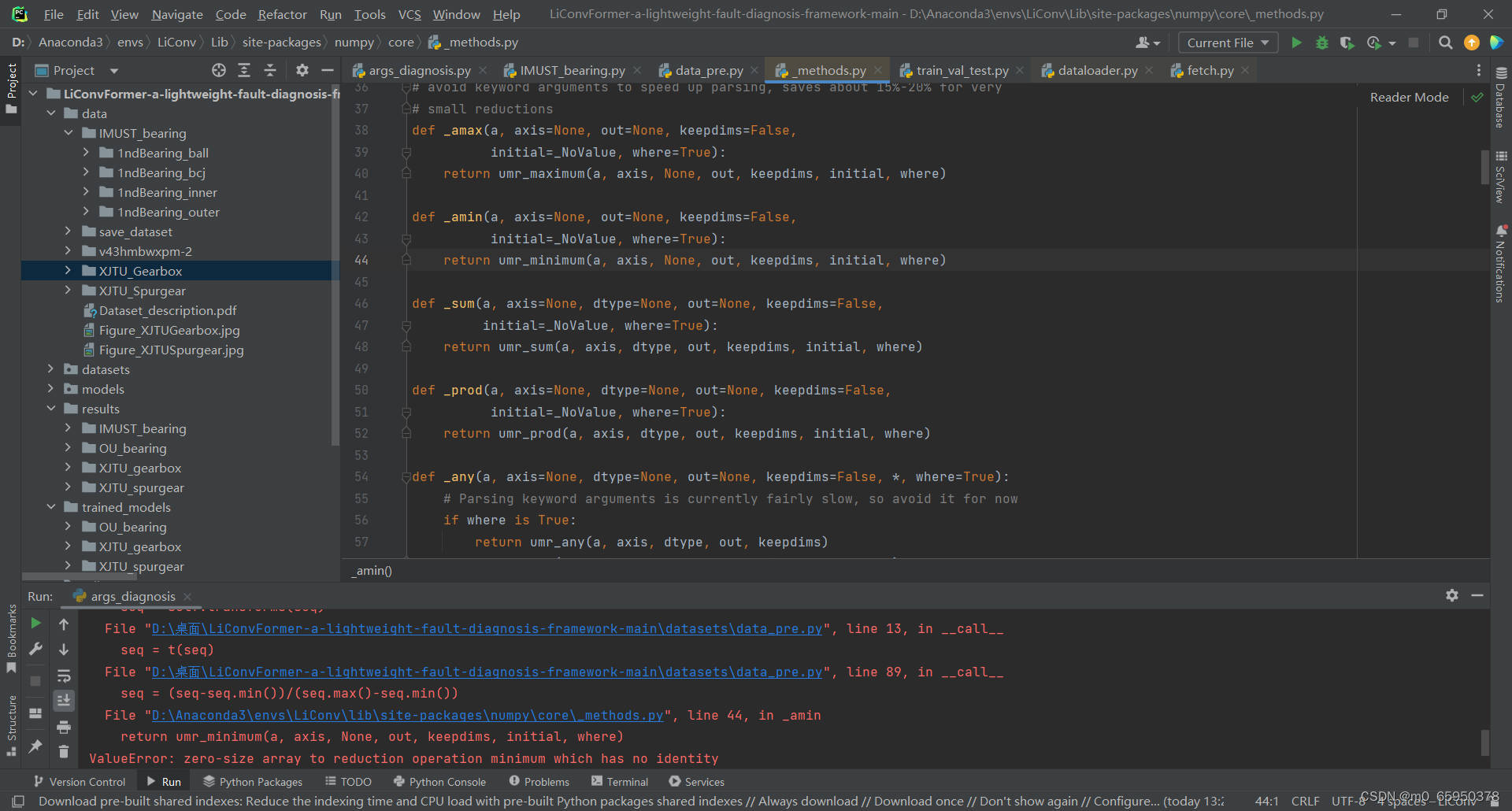This screenshot has width=1512, height=811.
Task: Expand the datasets folder
Action: click(51, 369)
